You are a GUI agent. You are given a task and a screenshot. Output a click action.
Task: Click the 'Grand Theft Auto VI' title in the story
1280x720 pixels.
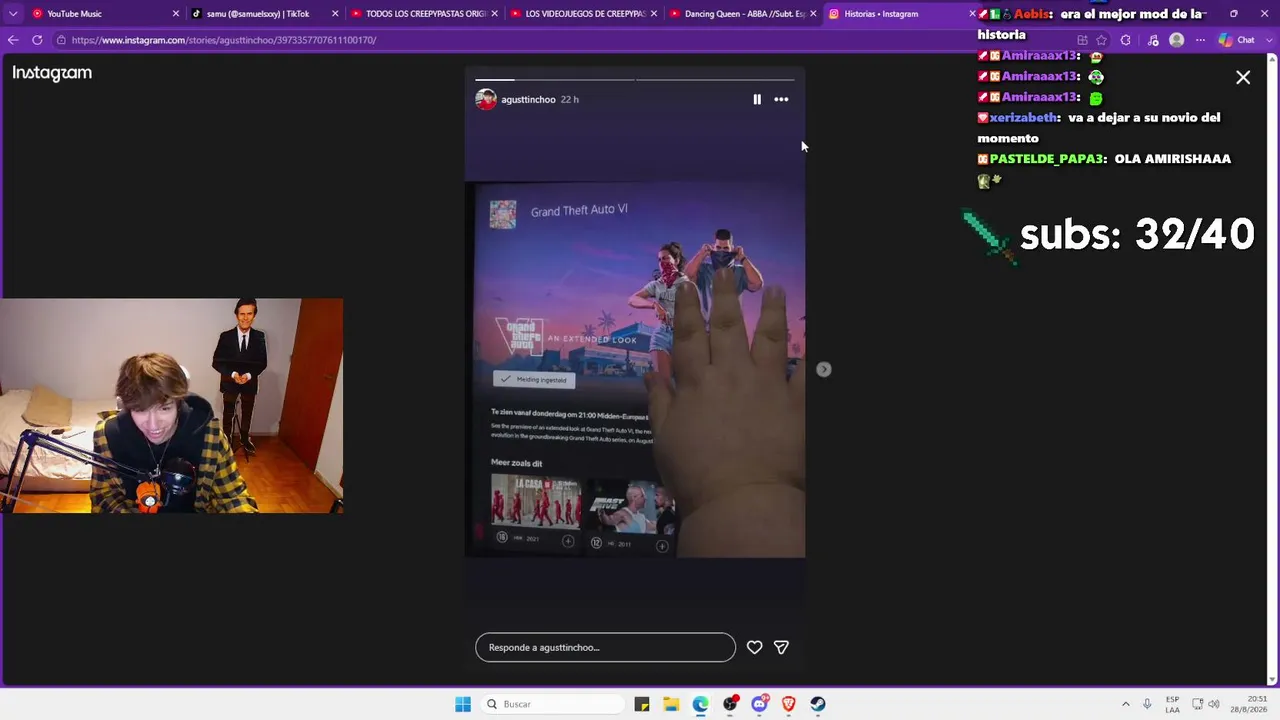coord(579,210)
